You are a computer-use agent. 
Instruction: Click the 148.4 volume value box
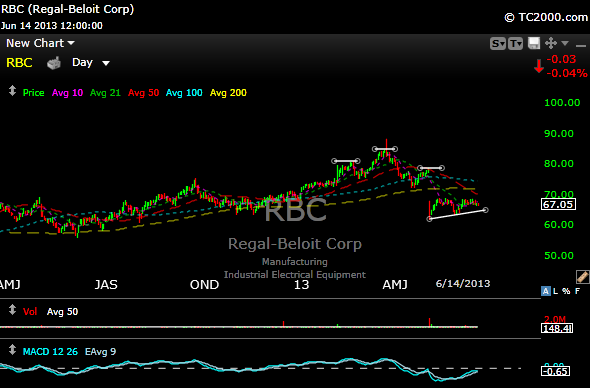pos(557,329)
